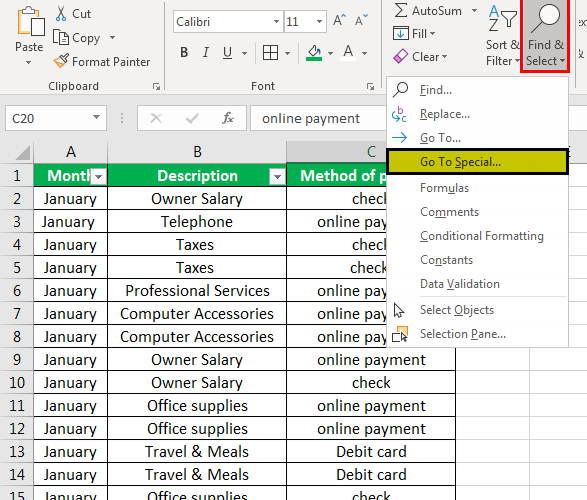Click the Find & Select magnifier button
The width and height of the screenshot is (587, 500).
tap(545, 36)
